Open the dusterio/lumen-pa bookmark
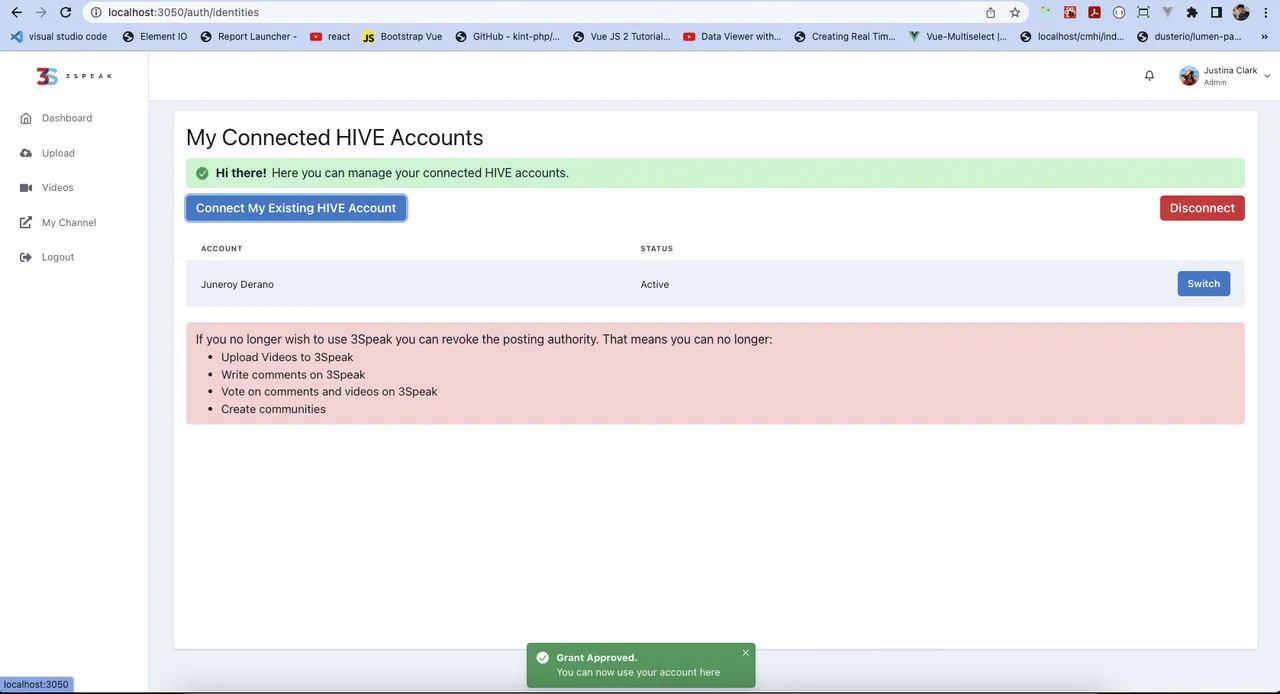 1188,36
